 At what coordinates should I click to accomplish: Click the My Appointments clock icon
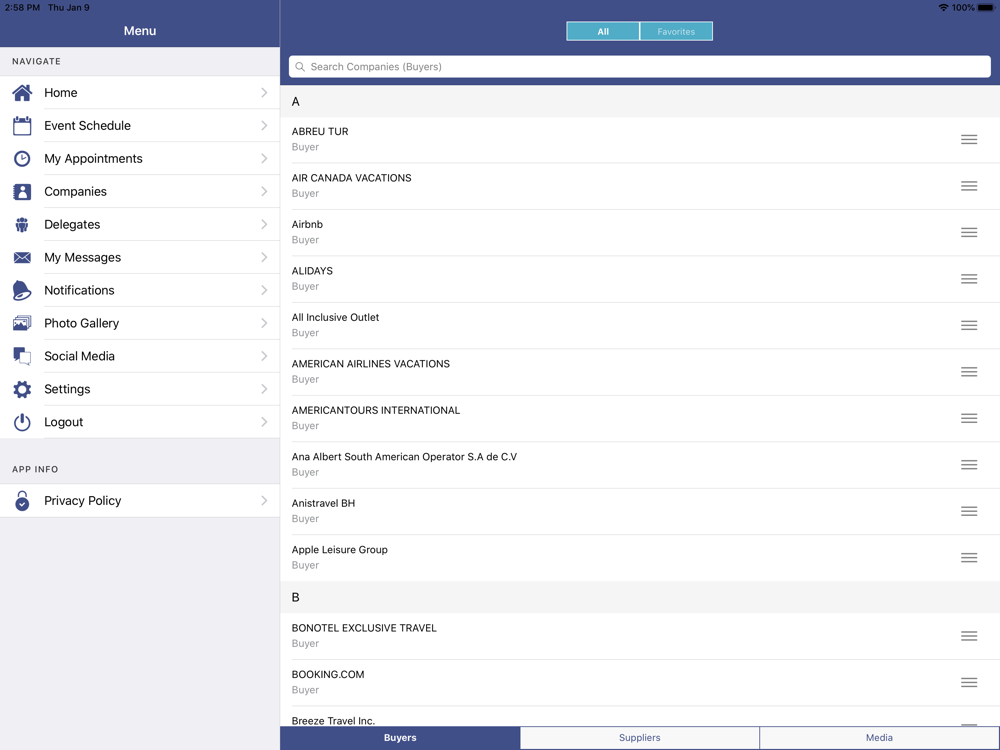22,158
